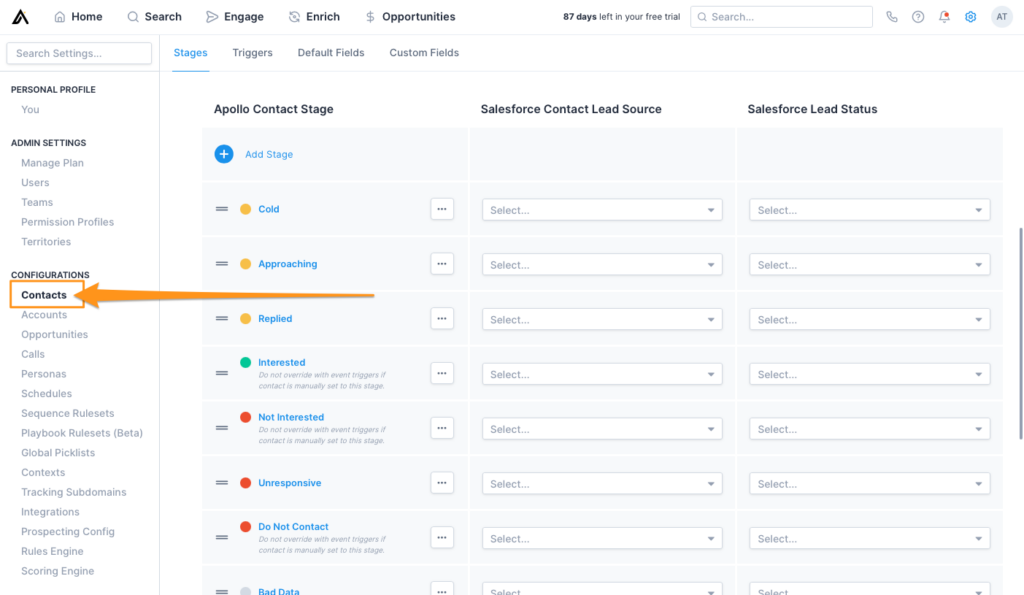Switch to the Triggers tab

point(252,53)
